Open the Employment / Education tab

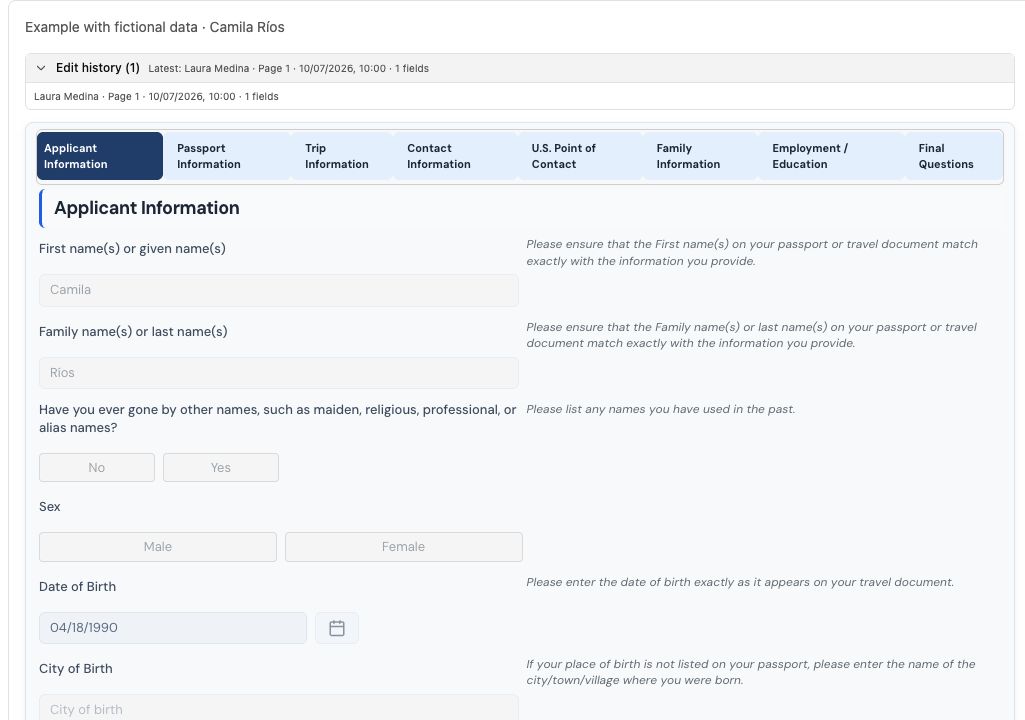[x=832, y=156]
